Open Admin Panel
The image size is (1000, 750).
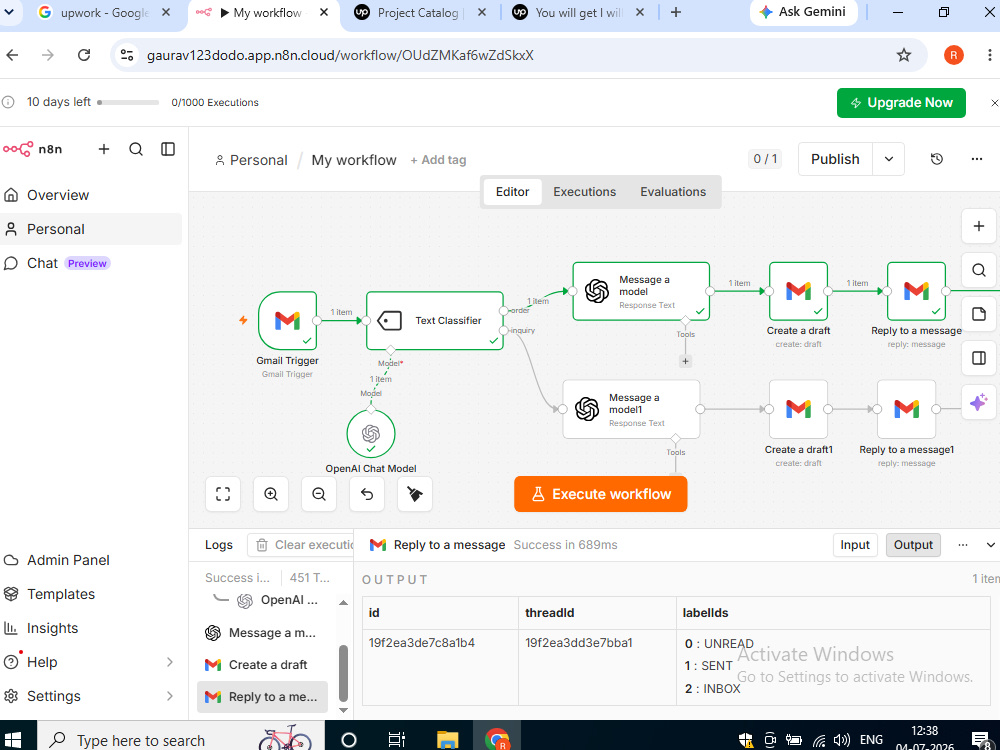91,560
